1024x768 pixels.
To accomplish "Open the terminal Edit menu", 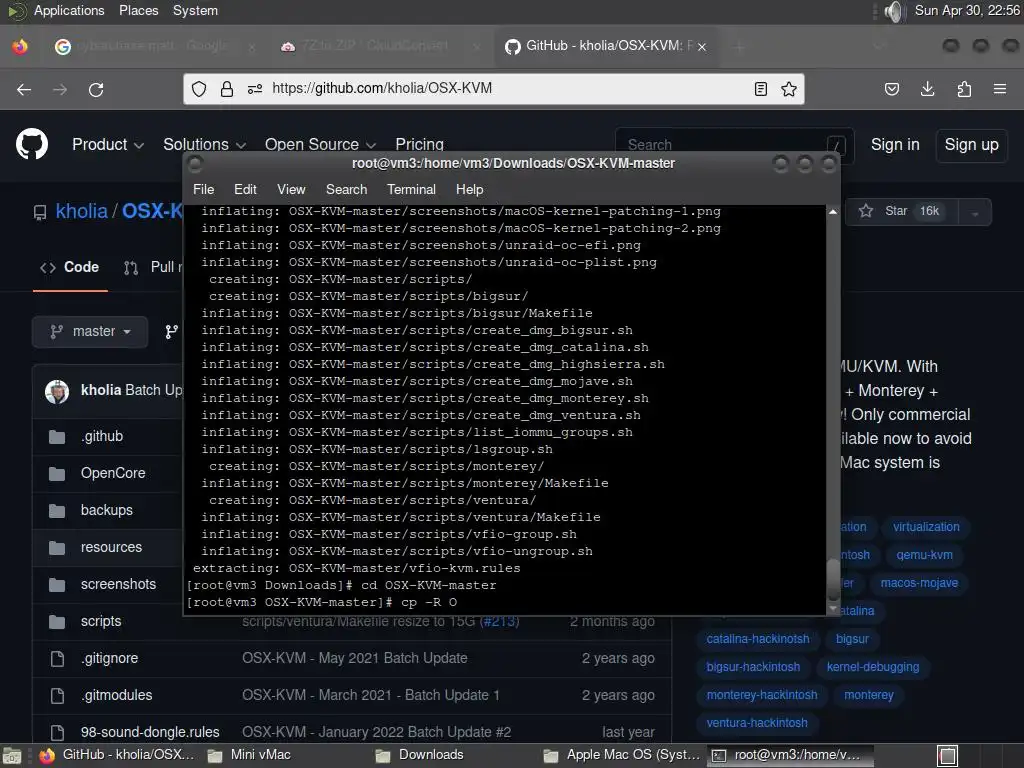I will pyautogui.click(x=245, y=189).
